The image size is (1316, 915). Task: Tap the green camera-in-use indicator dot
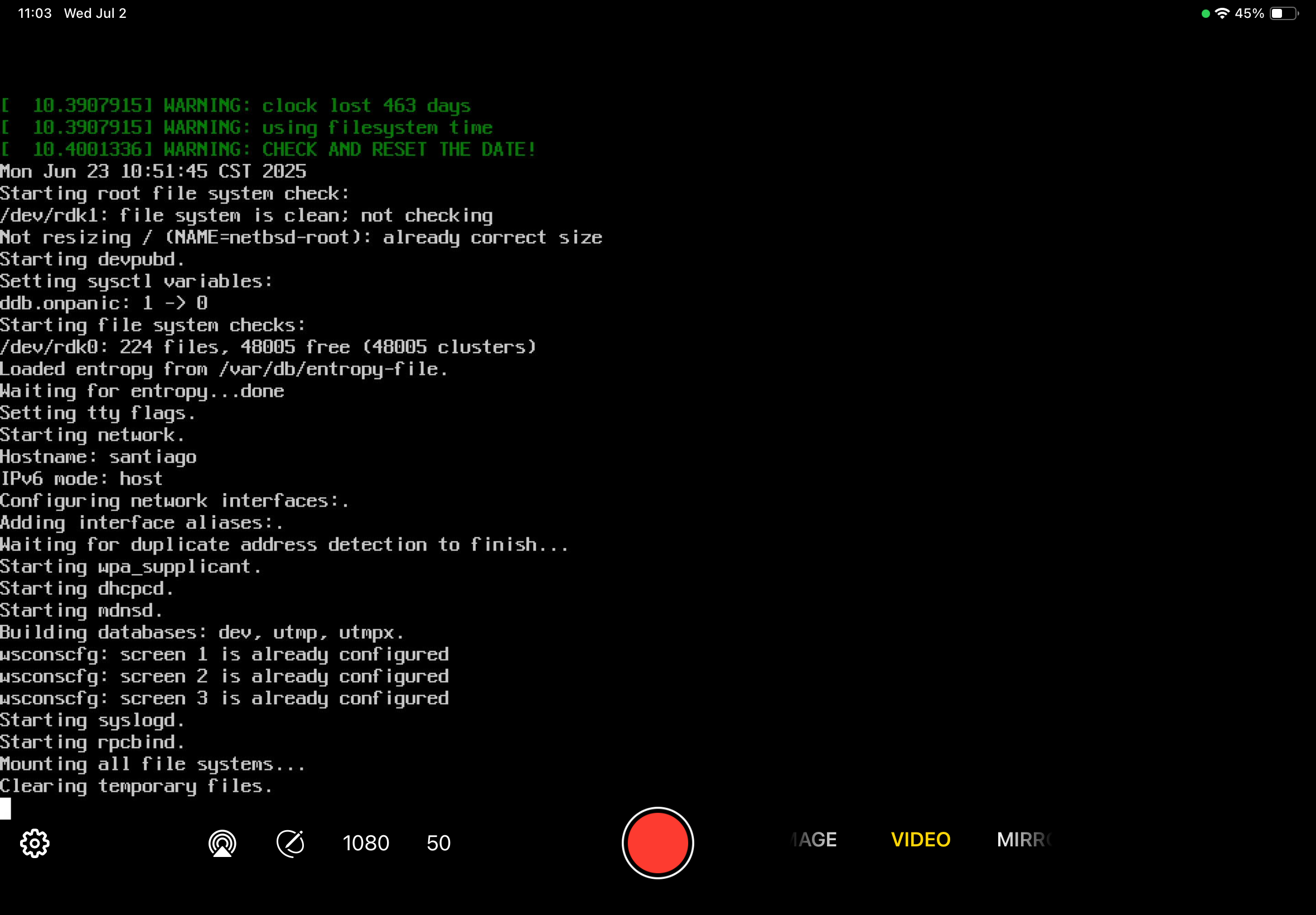point(1206,14)
